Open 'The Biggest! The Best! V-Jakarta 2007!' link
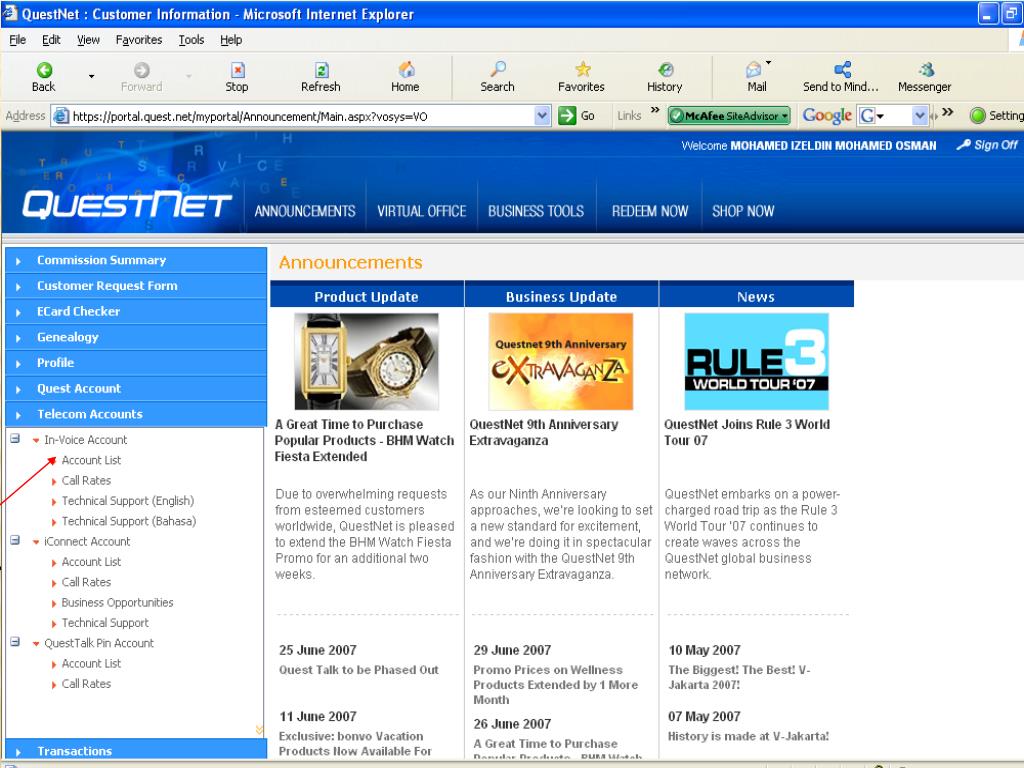This screenshot has height=768, width=1024. coord(739,677)
